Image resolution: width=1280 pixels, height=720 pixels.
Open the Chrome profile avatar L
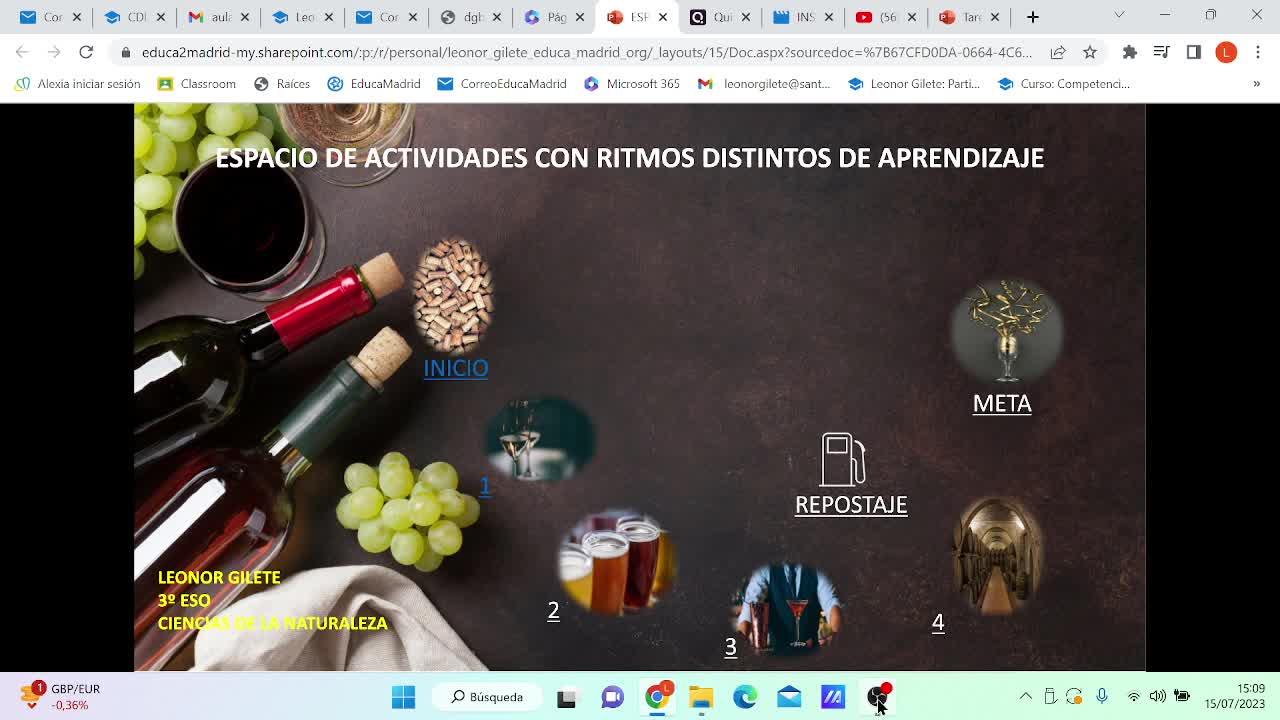pyautogui.click(x=1226, y=52)
